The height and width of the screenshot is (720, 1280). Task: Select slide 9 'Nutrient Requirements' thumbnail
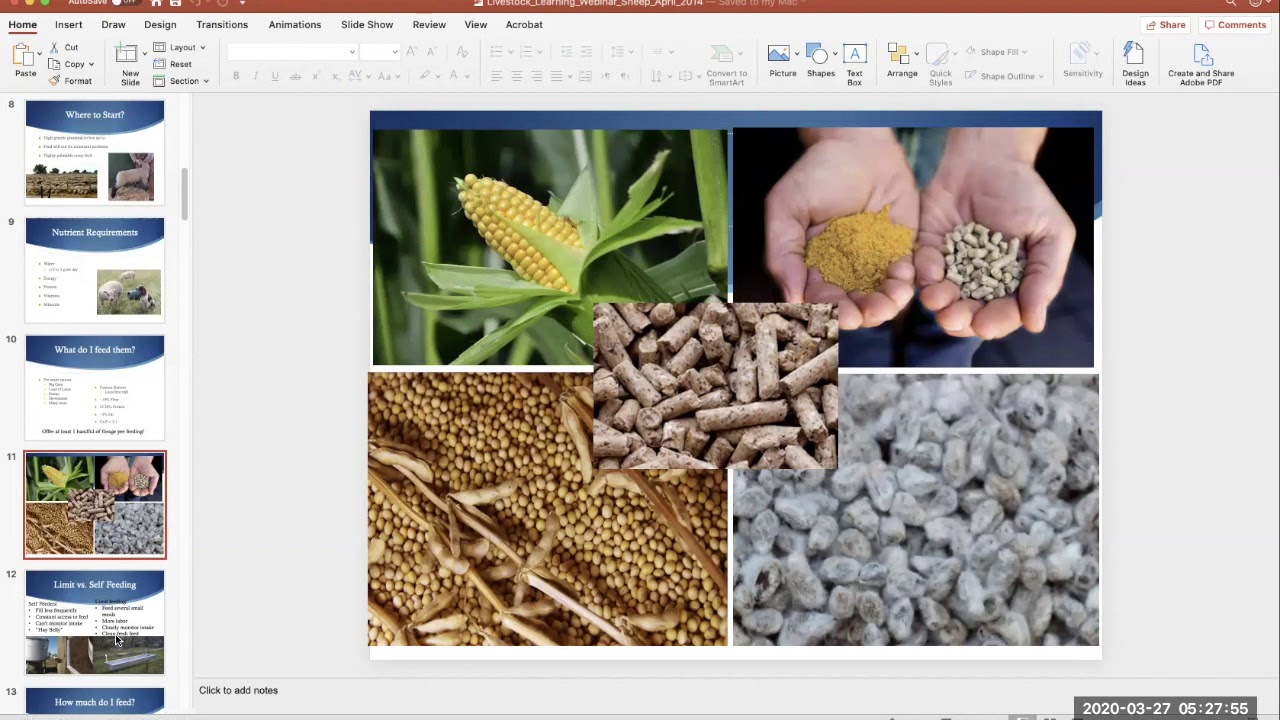click(95, 269)
